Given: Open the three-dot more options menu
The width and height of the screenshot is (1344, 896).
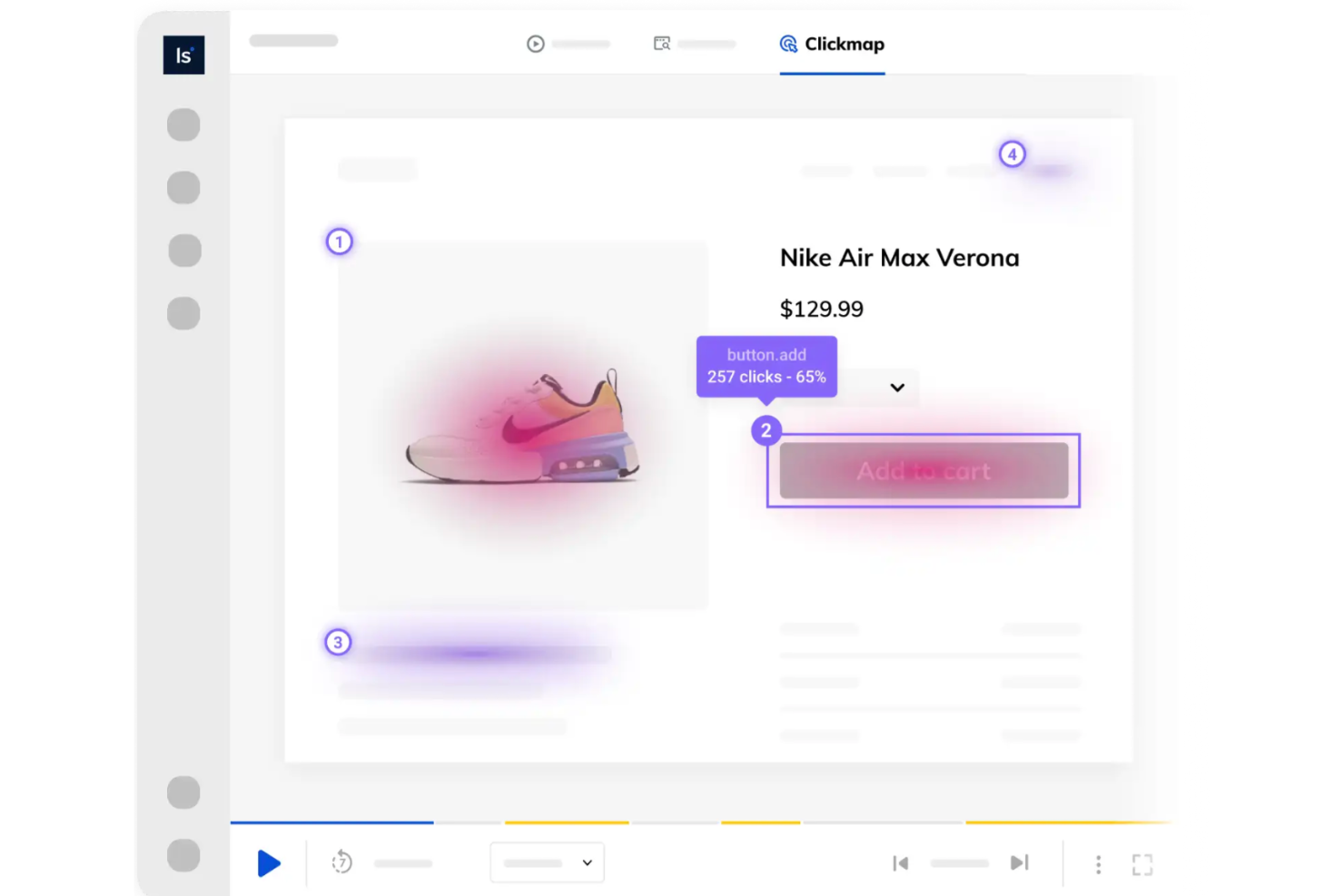Looking at the screenshot, I should pyautogui.click(x=1098, y=864).
